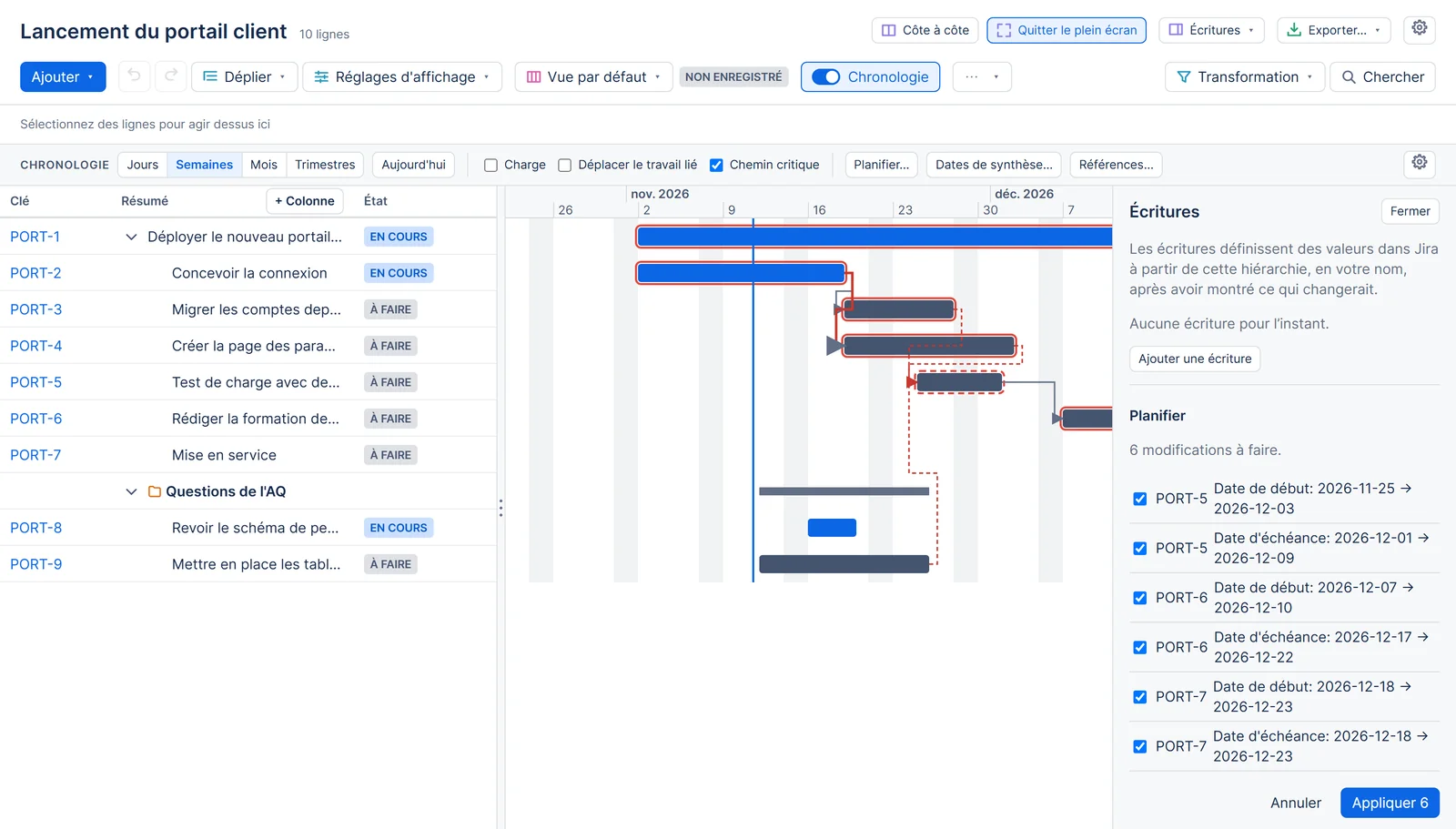Enable the Charge checkbox
Viewport: 1456px width, 829px height.
[490, 165]
